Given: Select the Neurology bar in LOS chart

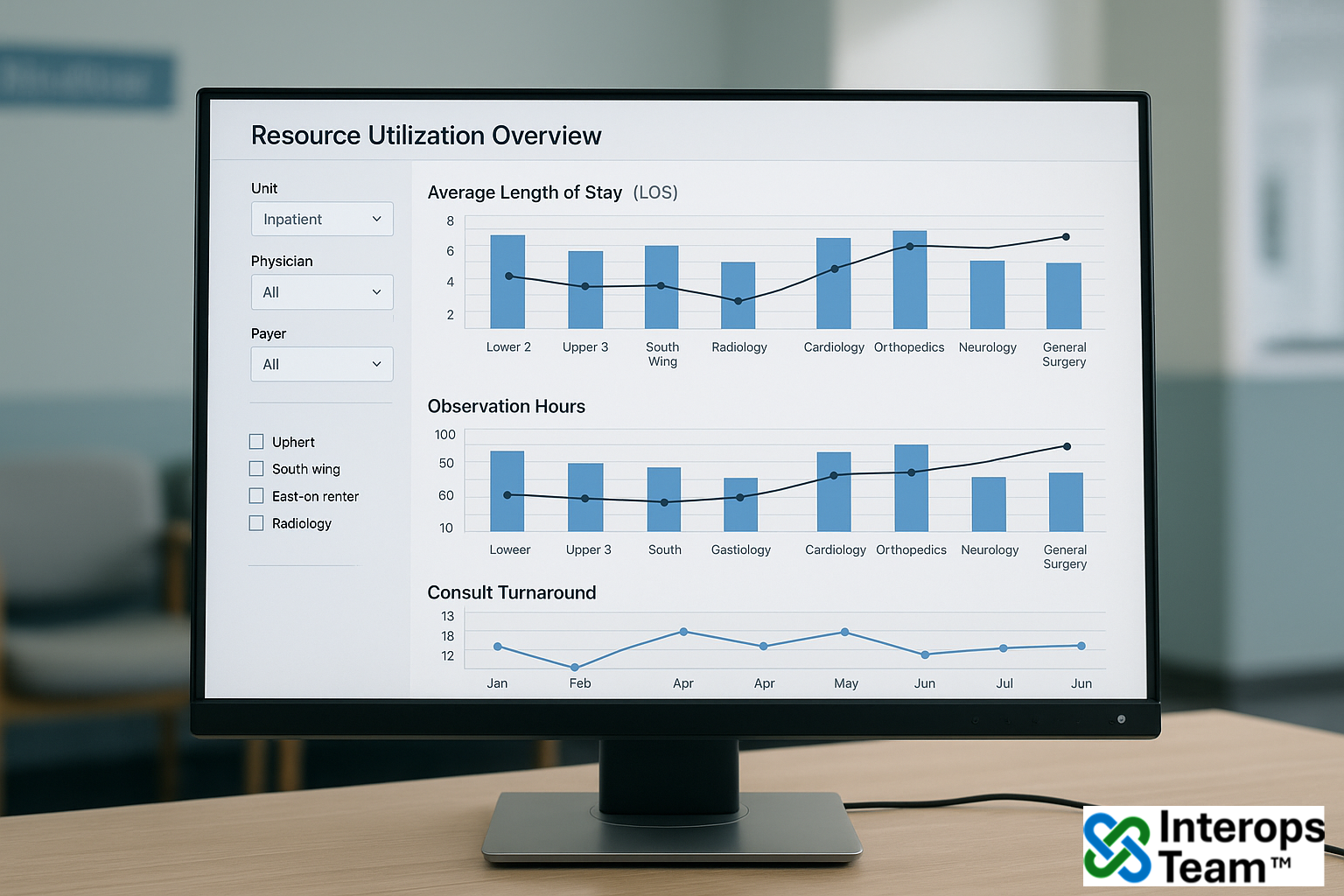Looking at the screenshot, I should click(987, 295).
